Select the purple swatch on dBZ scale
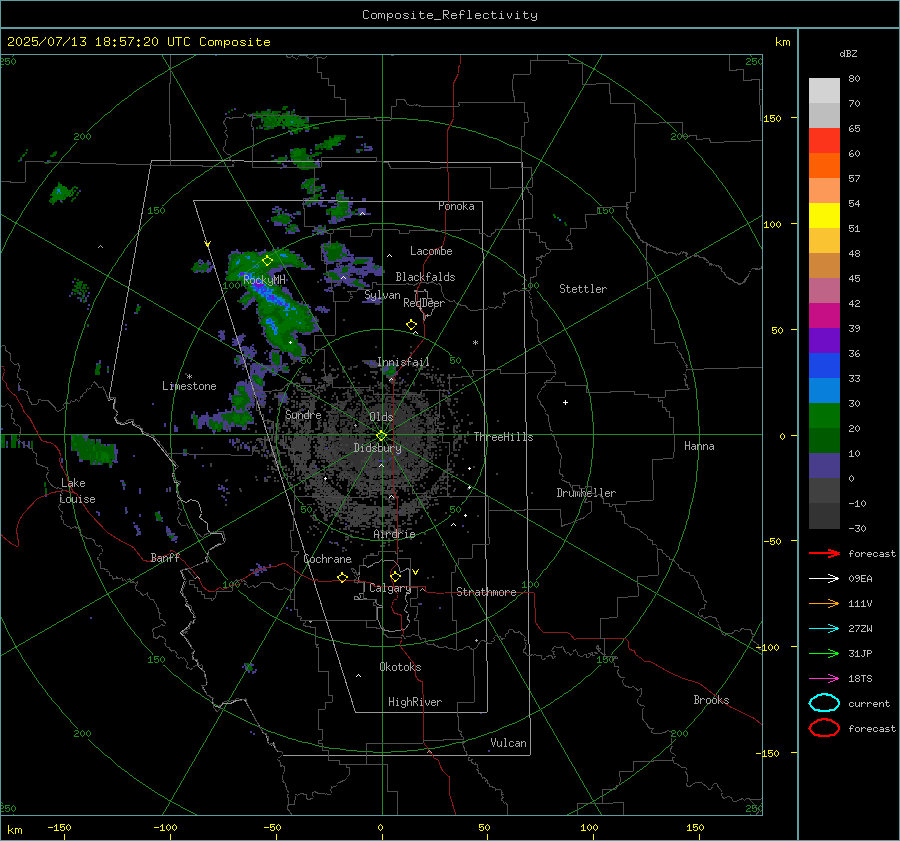Viewport: 900px width, 841px height. tap(824, 341)
